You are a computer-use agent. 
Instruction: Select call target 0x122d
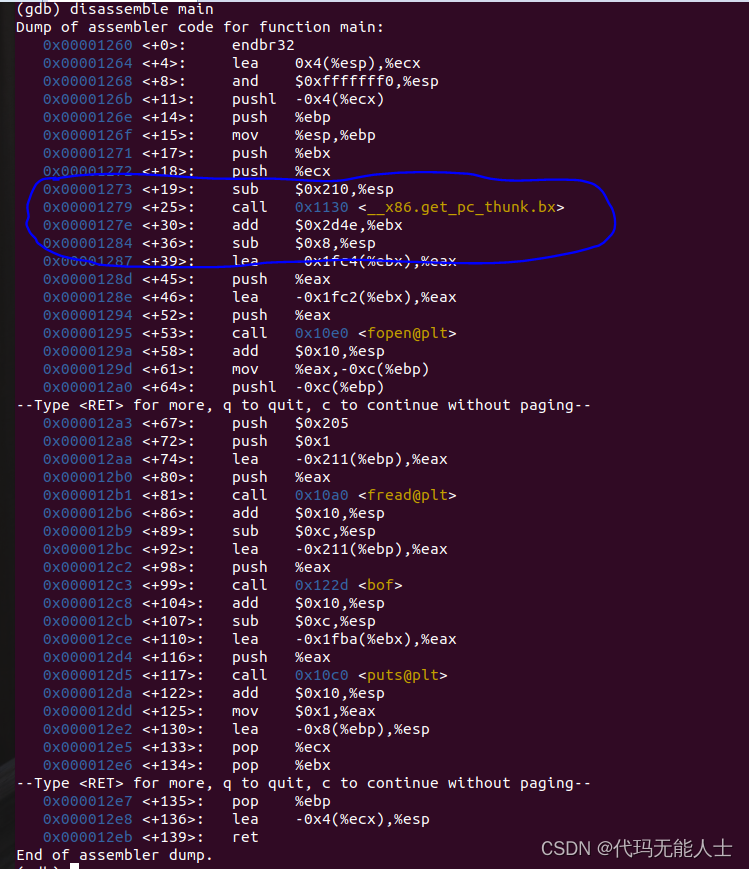tap(322, 585)
